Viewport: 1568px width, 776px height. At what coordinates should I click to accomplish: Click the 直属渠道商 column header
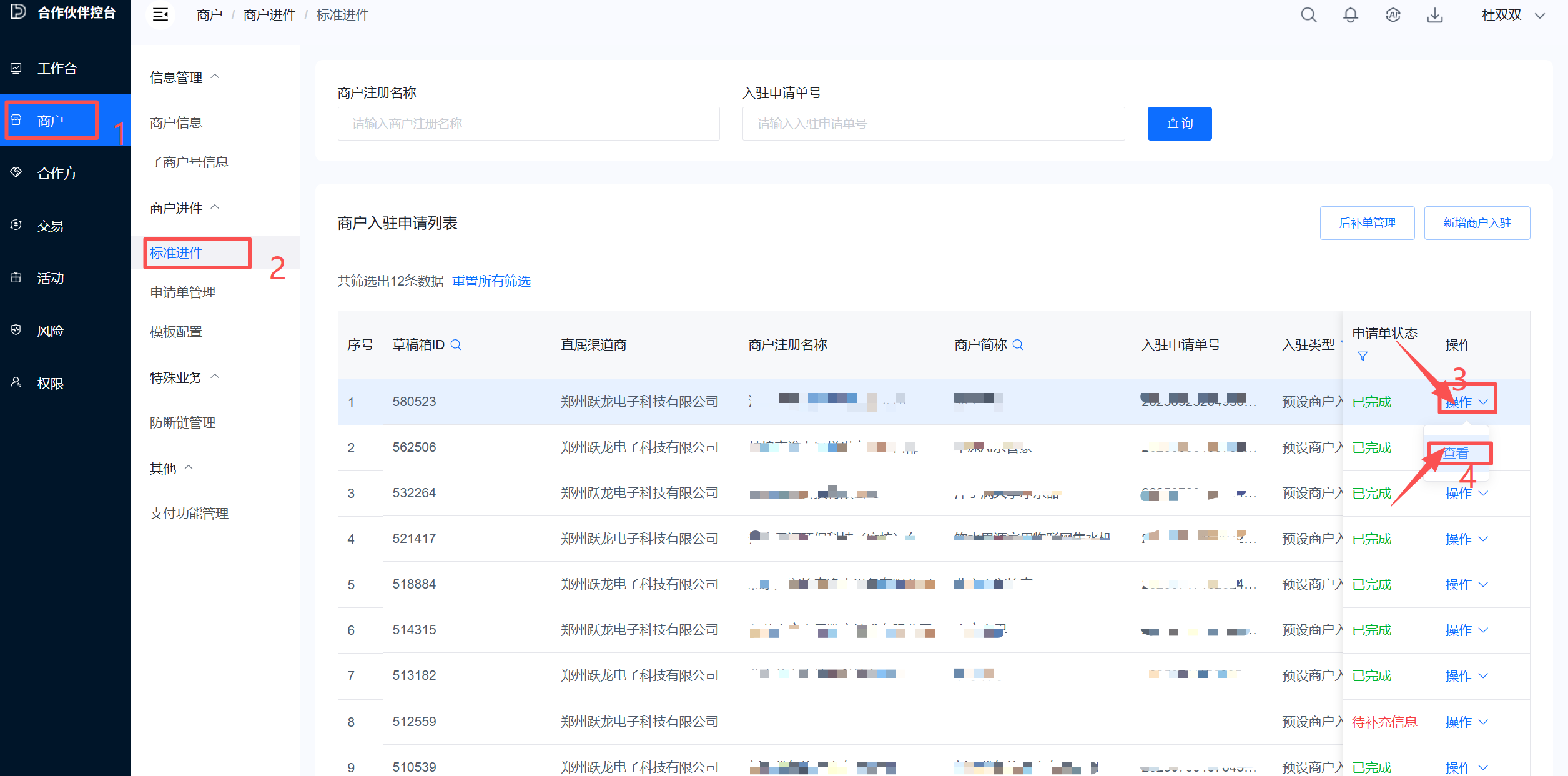tap(594, 344)
